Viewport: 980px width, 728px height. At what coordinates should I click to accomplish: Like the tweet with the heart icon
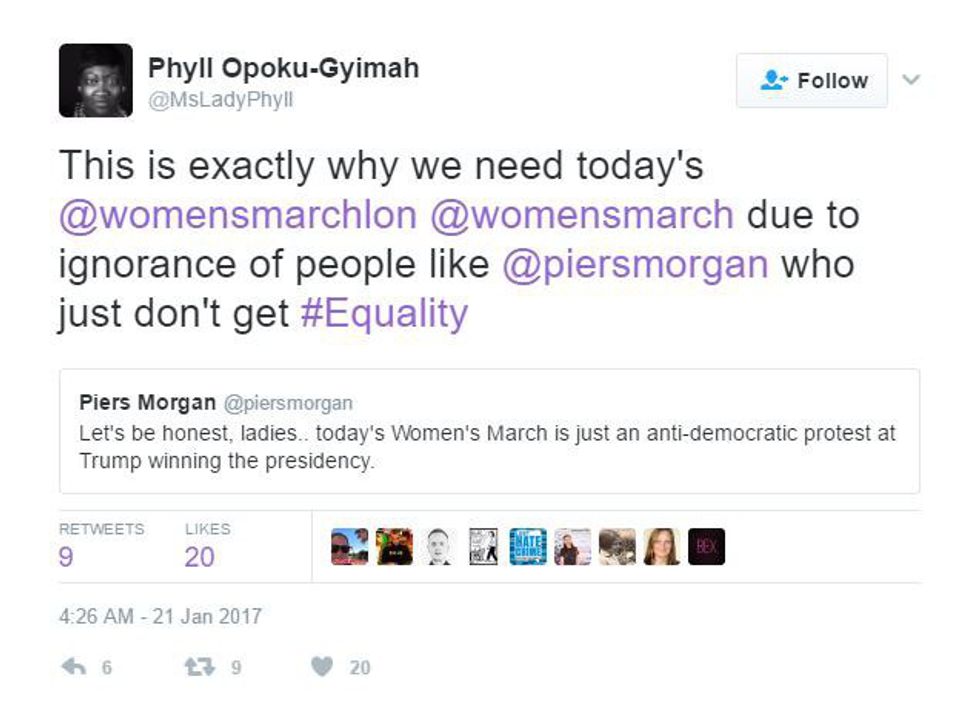pyautogui.click(x=321, y=667)
